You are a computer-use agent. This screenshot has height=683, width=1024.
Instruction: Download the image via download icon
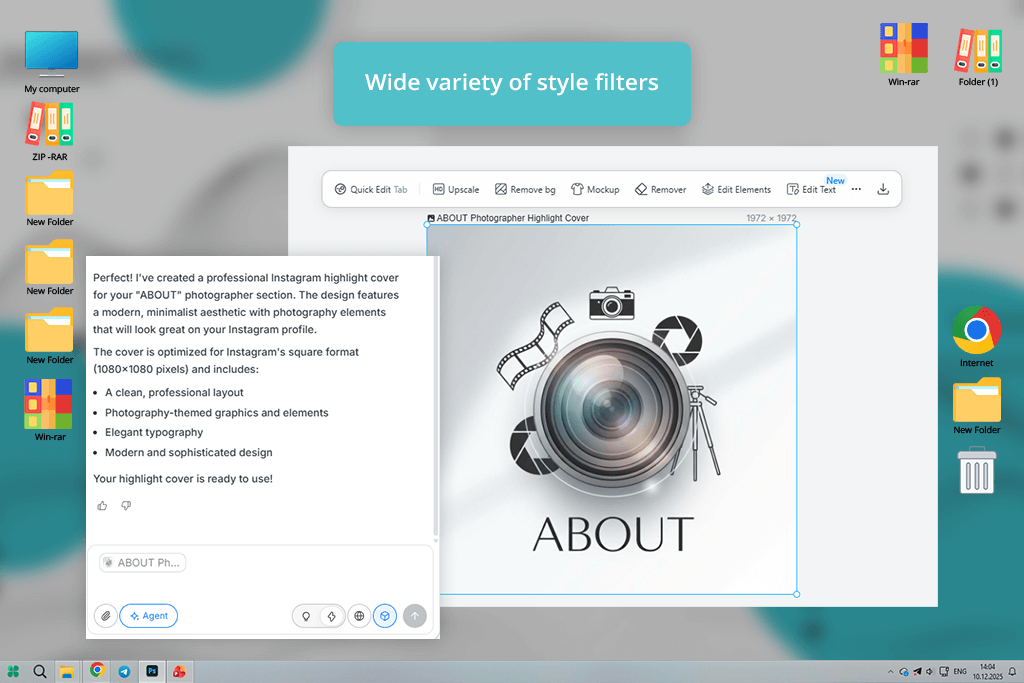(883, 189)
